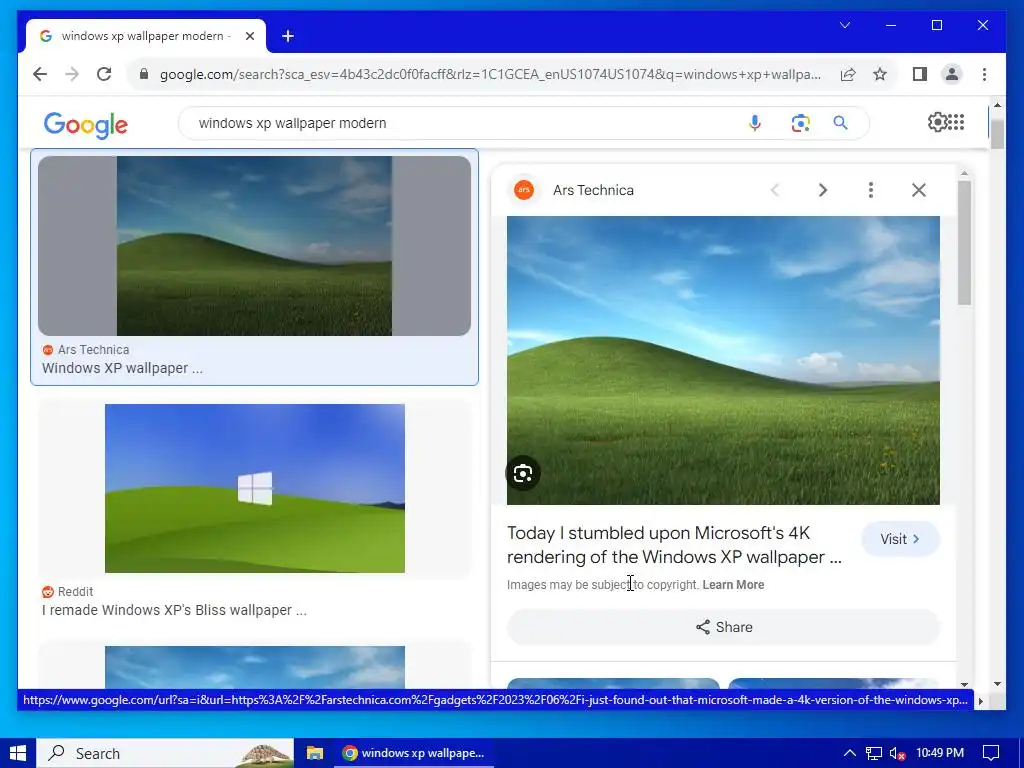This screenshot has height=768, width=1024.
Task: Bookmark this page with the star icon
Action: (x=880, y=74)
